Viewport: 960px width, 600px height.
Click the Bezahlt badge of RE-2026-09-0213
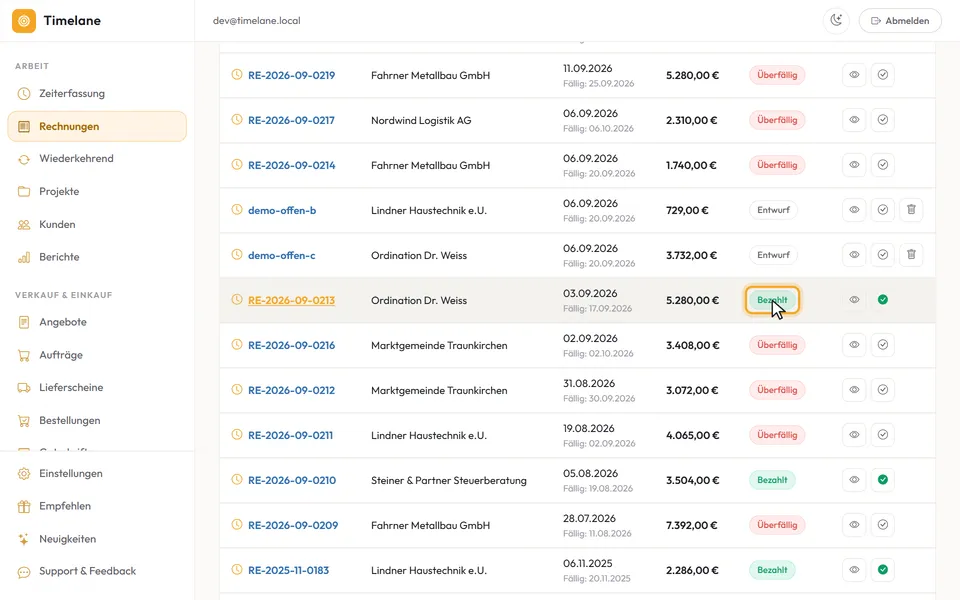point(772,300)
